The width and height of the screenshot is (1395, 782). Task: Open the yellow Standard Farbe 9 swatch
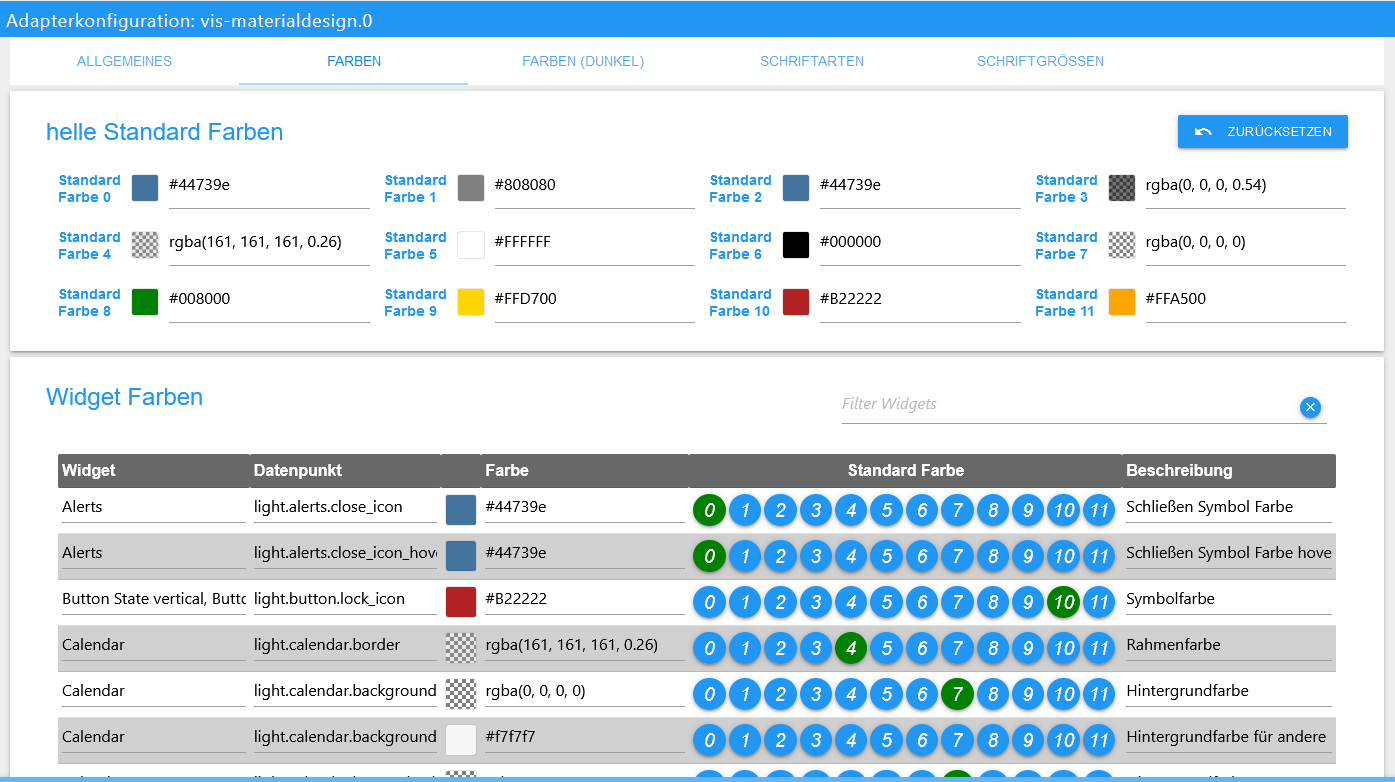471,302
